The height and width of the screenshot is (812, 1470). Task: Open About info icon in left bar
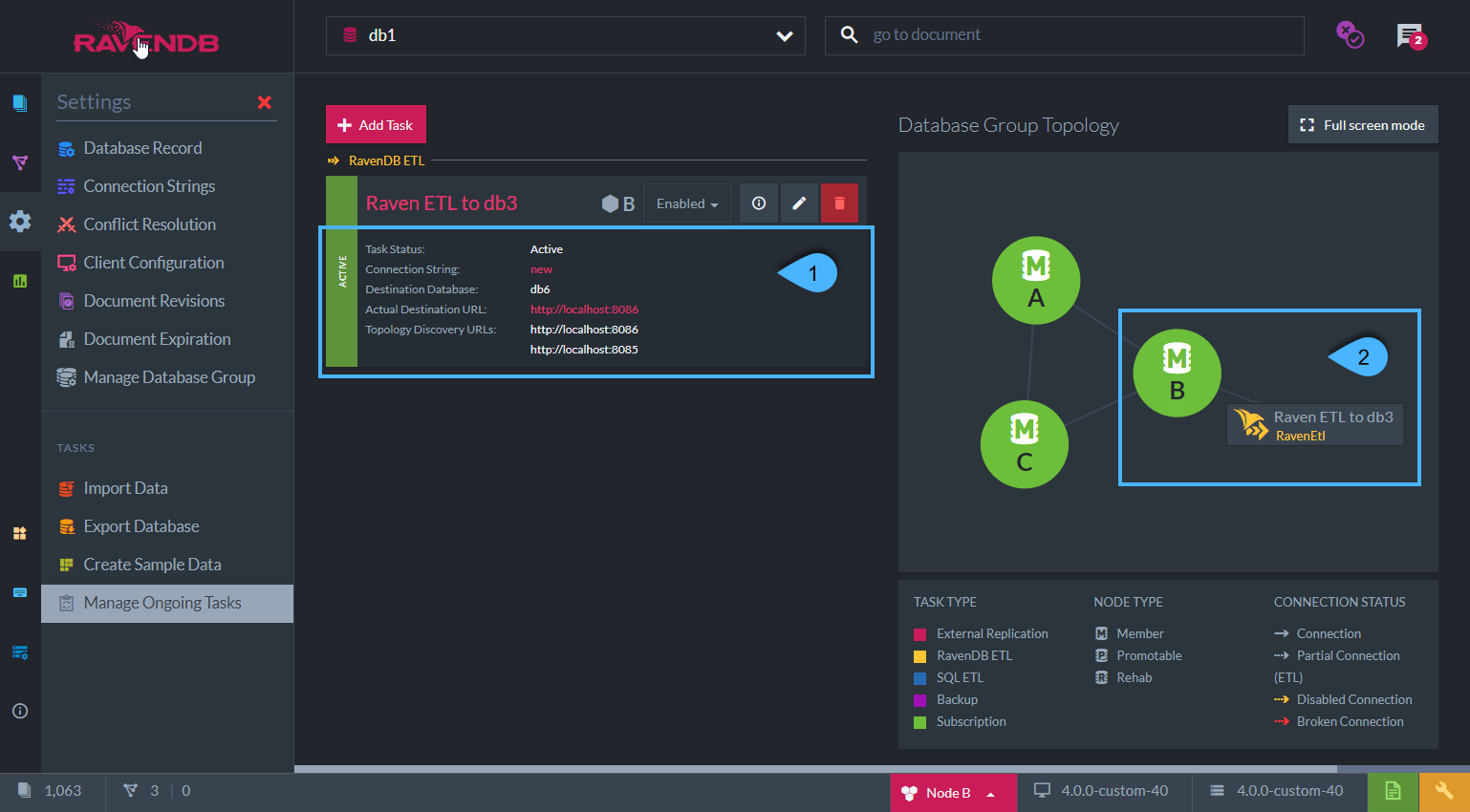(20, 711)
